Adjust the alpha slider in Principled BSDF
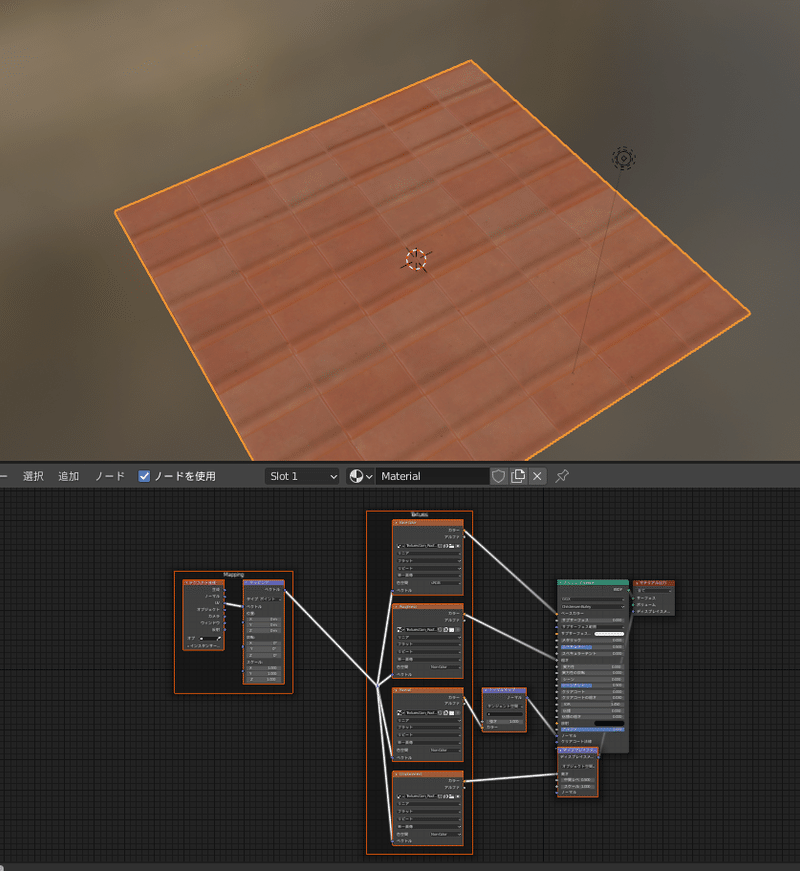This screenshot has height=871, width=800. click(x=592, y=729)
